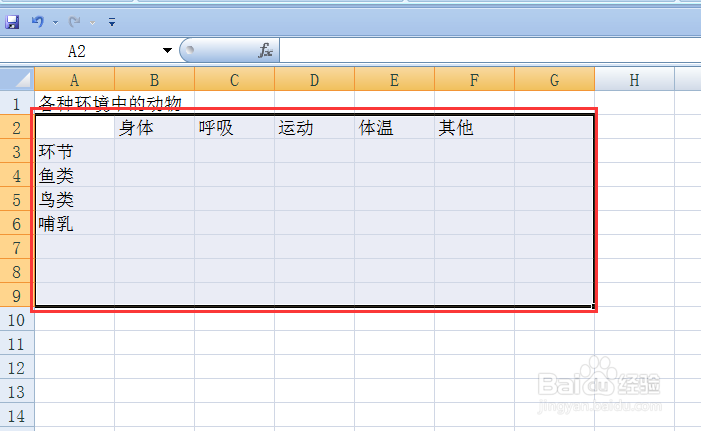Viewport: 701px width, 431px height.
Task: Select row 4 header
Action: (17, 176)
